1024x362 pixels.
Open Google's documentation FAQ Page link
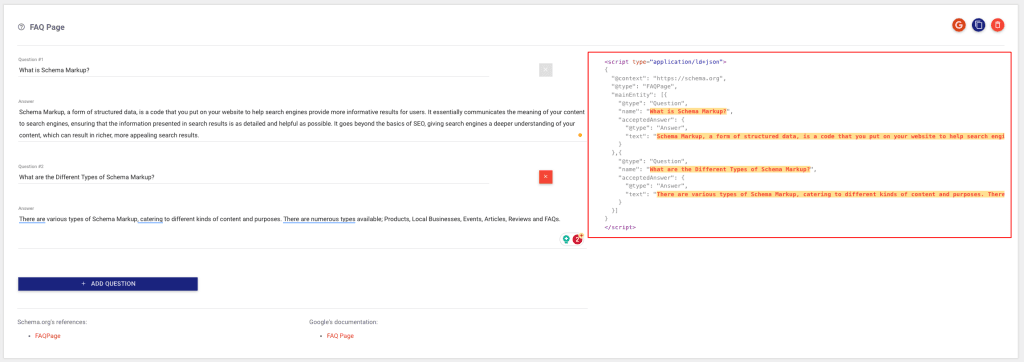[x=340, y=336]
